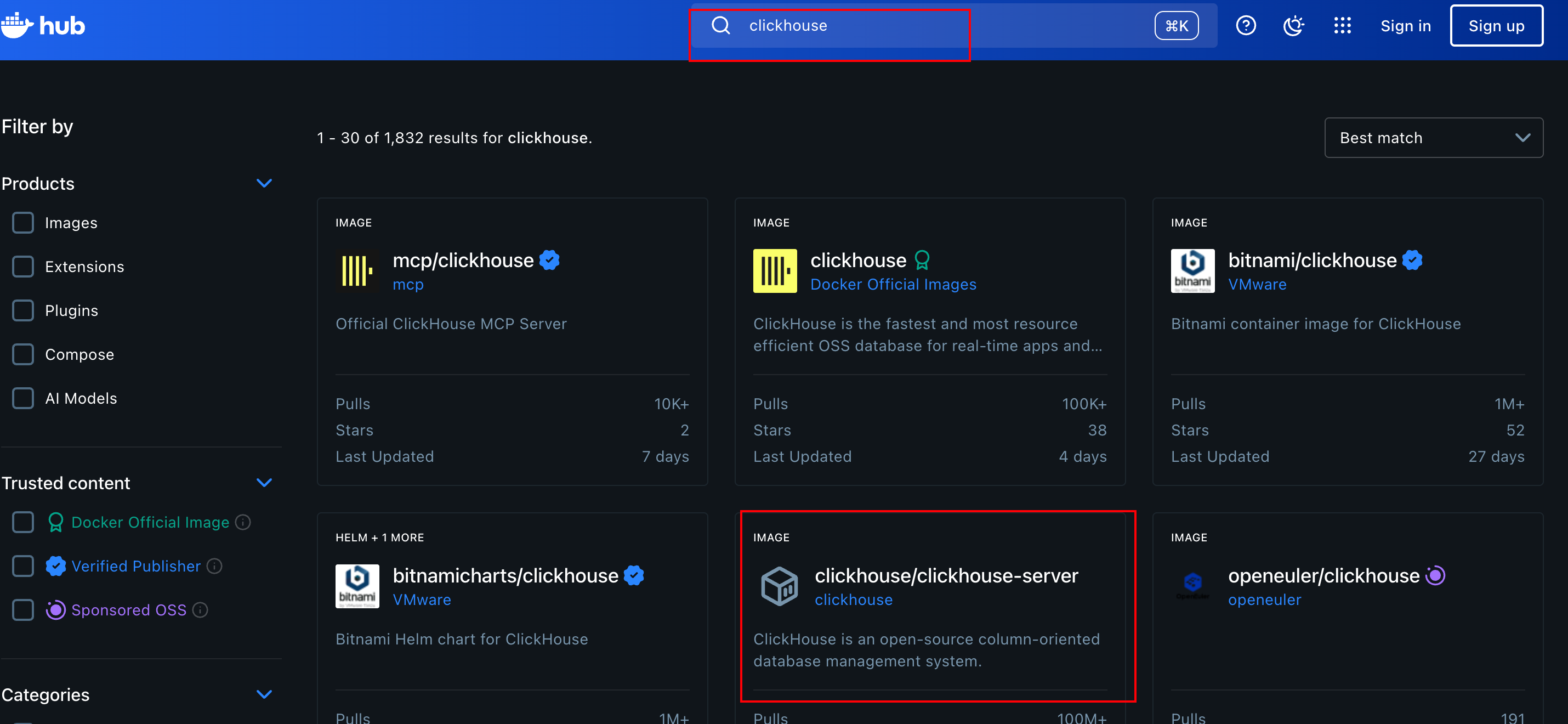Open the openeuler publisher link
Image resolution: width=1568 pixels, height=724 pixels.
pos(1264,600)
